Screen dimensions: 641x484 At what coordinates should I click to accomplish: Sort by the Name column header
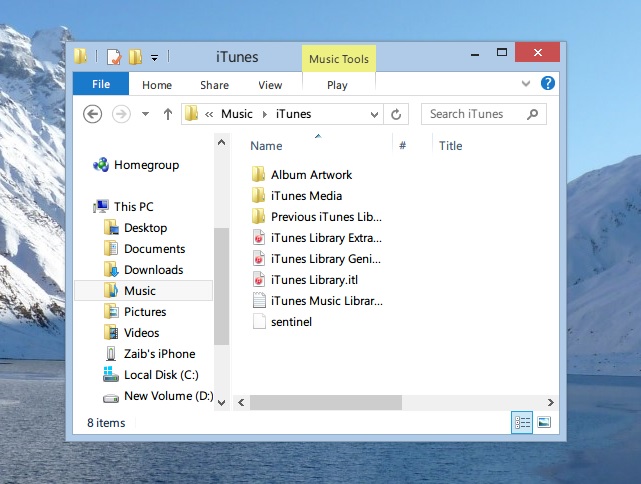[266, 146]
